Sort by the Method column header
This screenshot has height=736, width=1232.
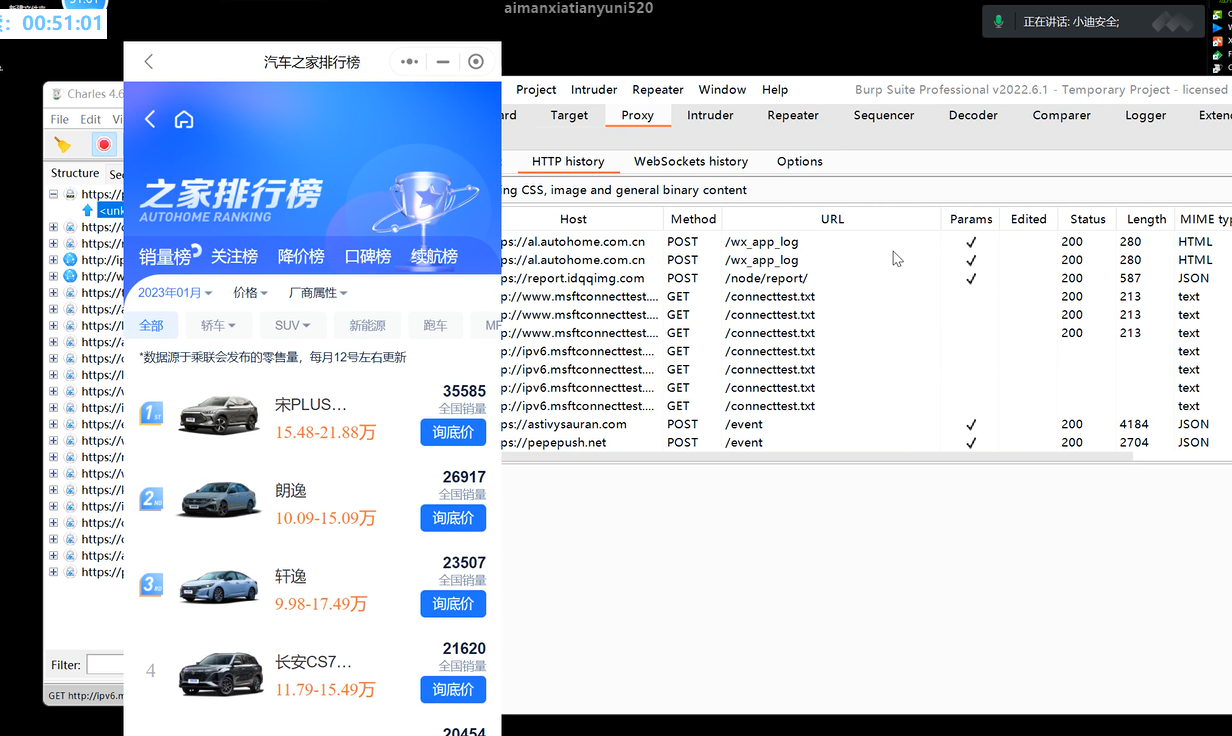(693, 219)
